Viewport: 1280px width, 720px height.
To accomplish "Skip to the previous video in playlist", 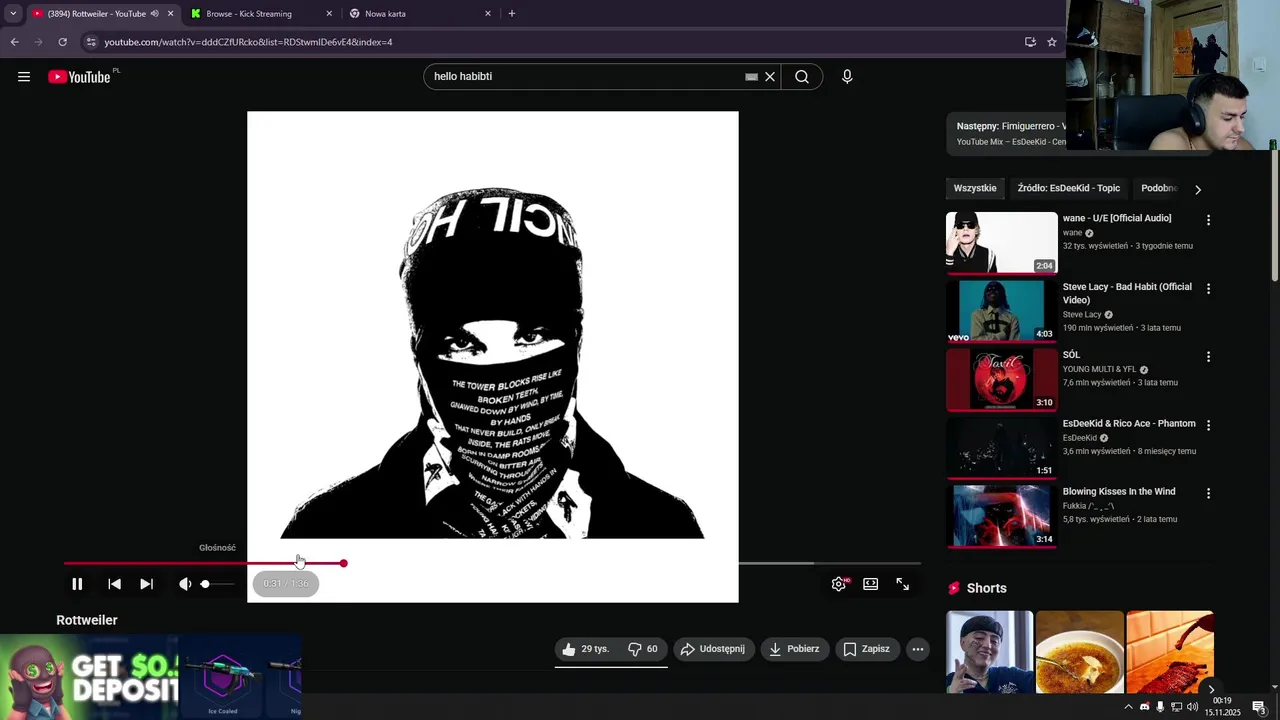I will pos(114,584).
